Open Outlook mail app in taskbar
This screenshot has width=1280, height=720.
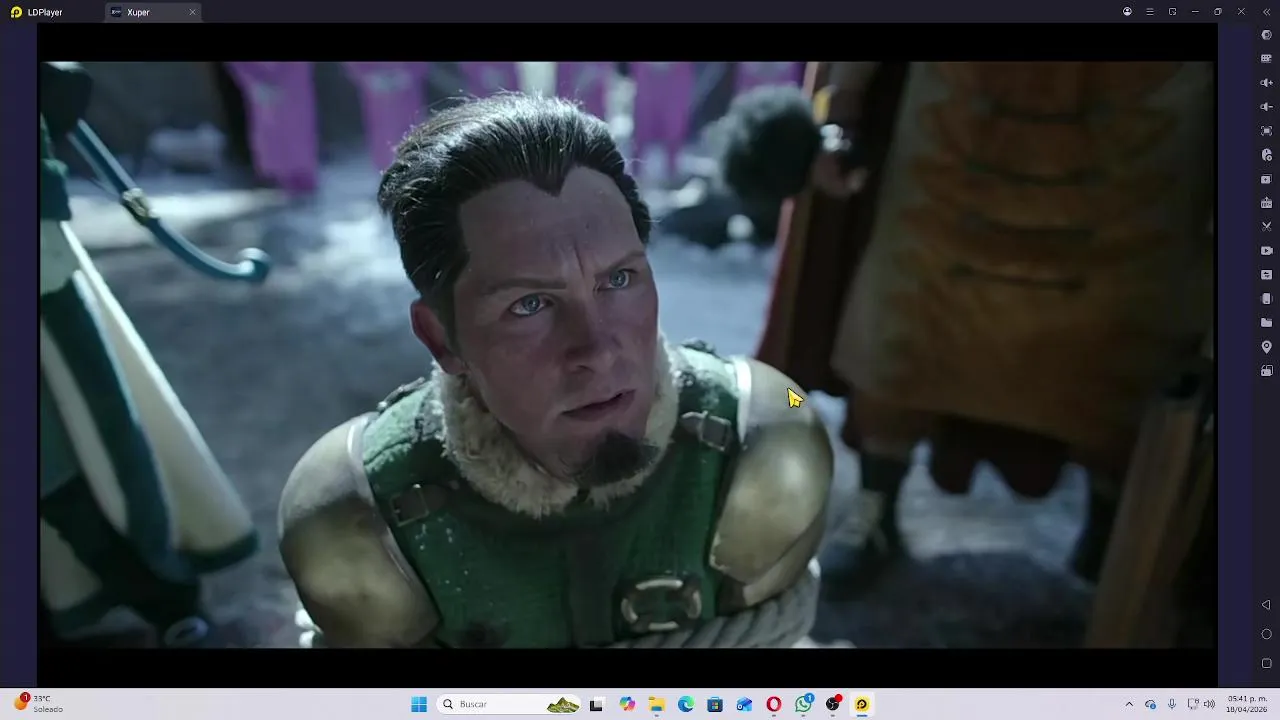pyautogui.click(x=744, y=704)
